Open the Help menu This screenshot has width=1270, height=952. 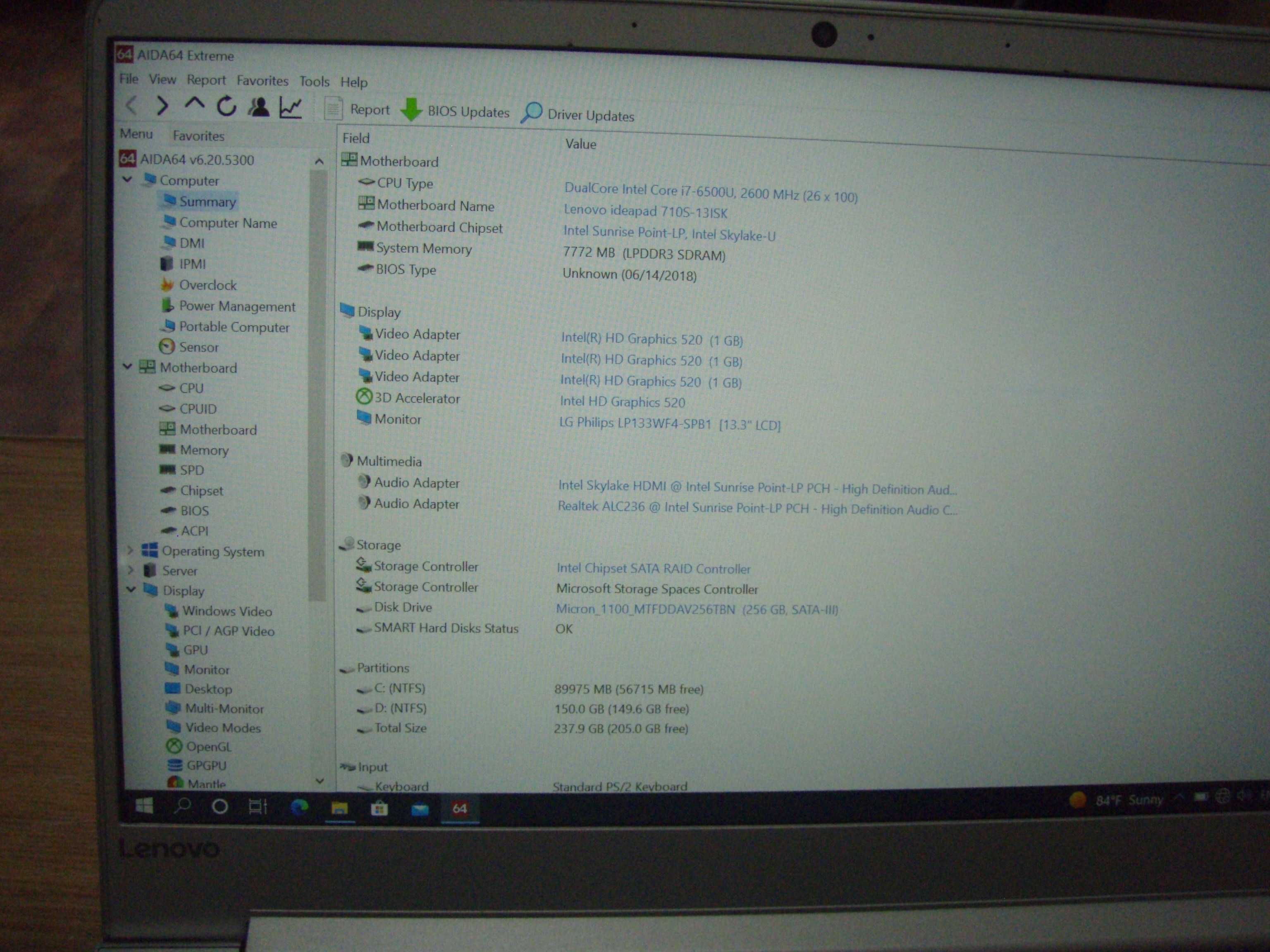[353, 82]
